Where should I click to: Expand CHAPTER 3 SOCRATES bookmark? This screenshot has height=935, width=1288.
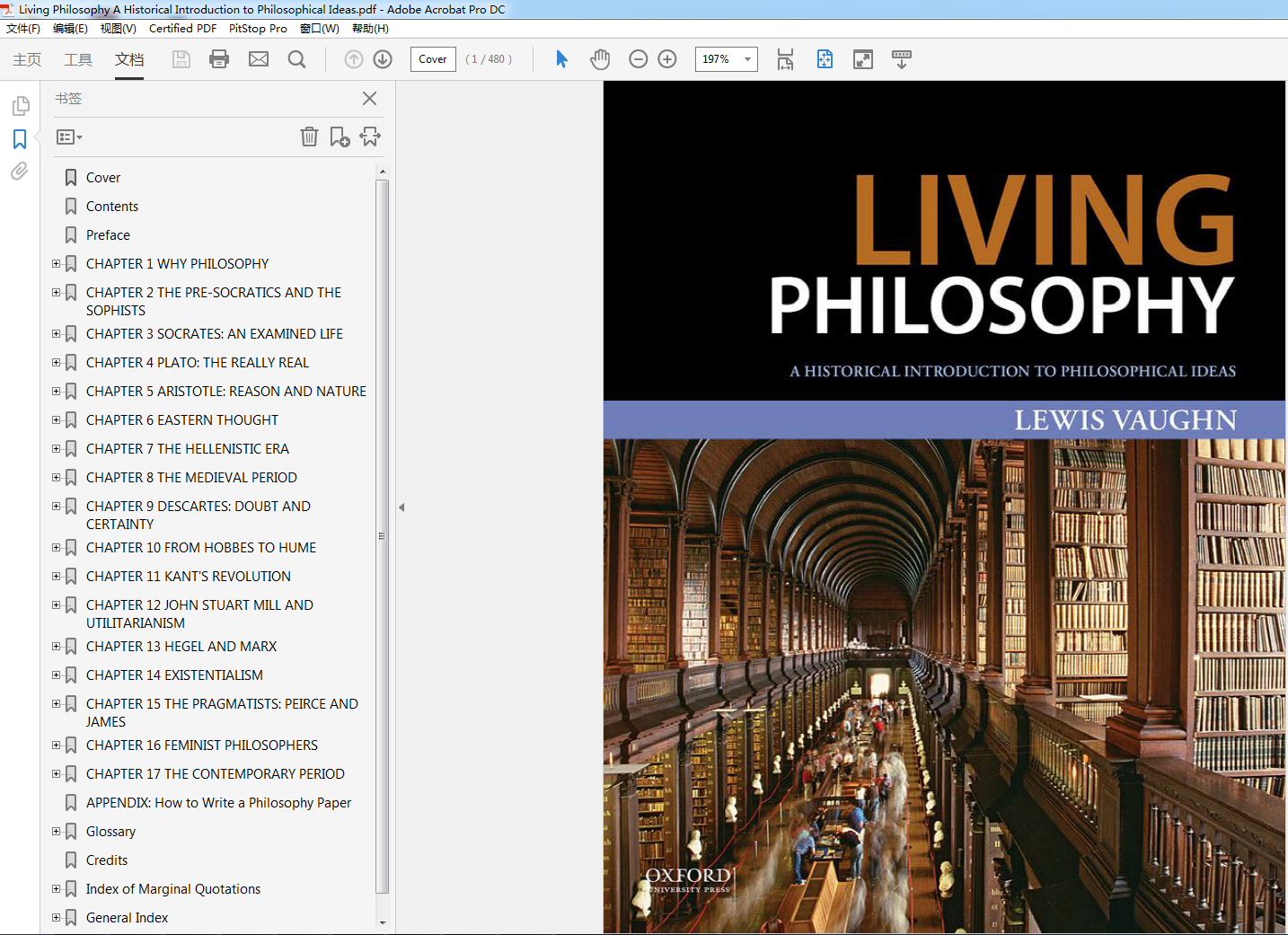pos(57,334)
